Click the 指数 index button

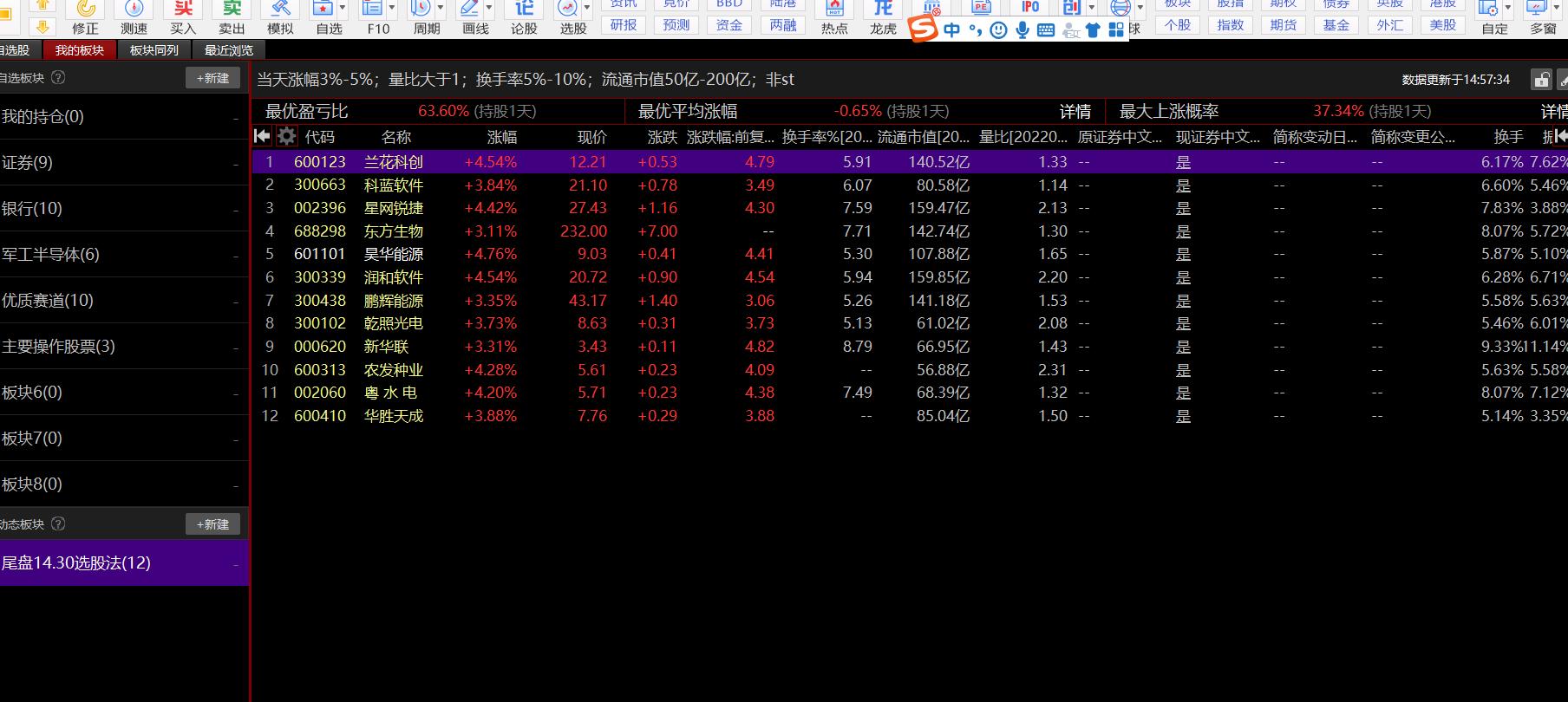coord(1231,24)
